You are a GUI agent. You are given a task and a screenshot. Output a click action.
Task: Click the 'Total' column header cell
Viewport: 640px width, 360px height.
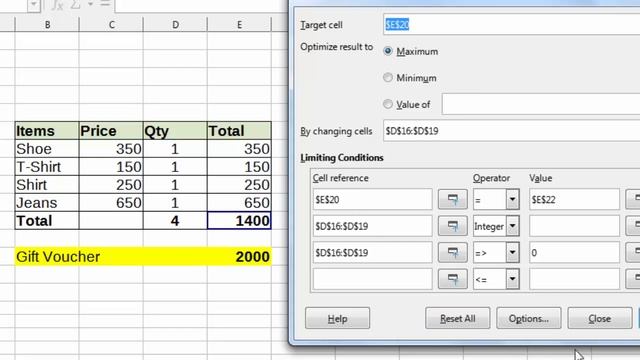coord(239,131)
